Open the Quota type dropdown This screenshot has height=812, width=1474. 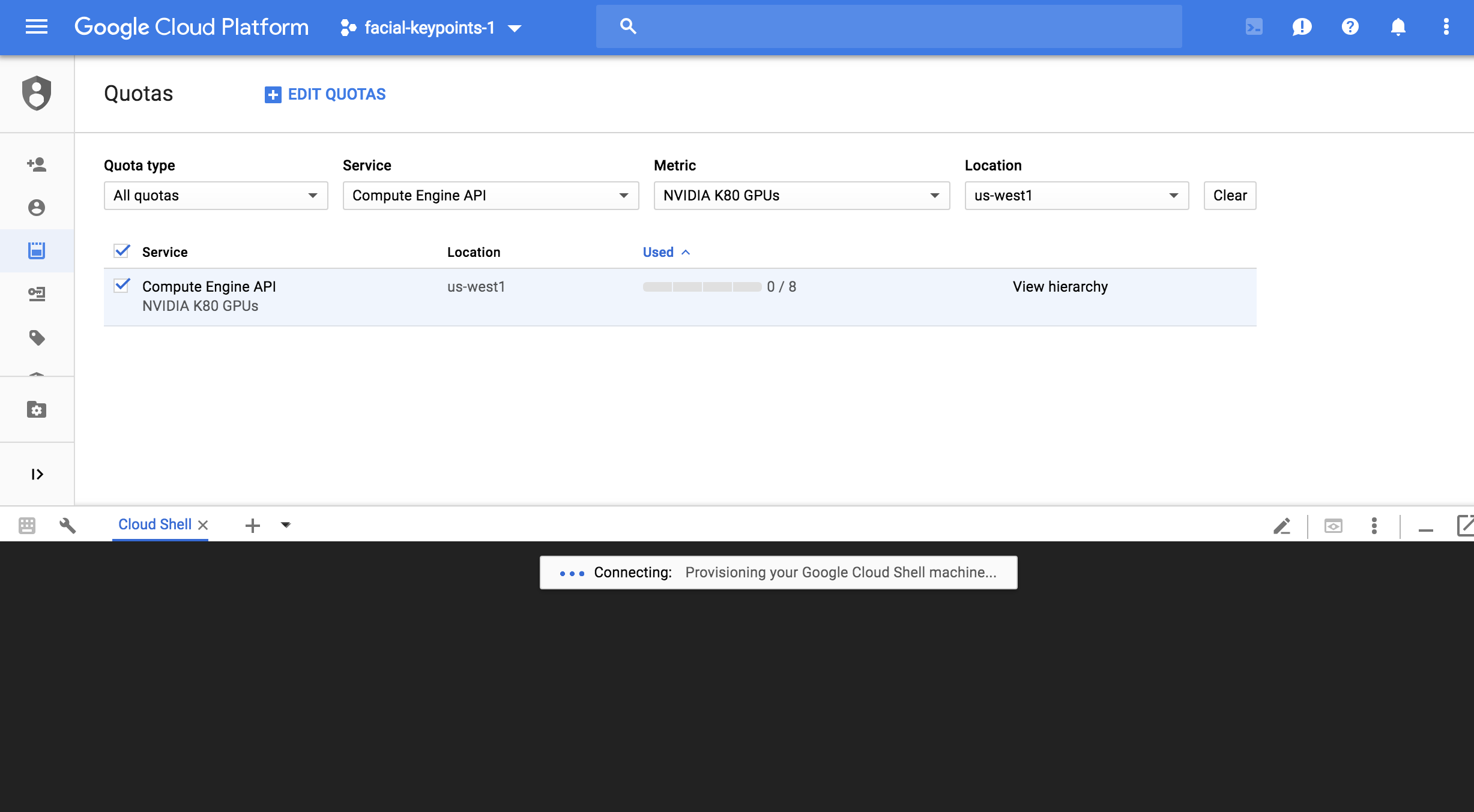tap(216, 196)
